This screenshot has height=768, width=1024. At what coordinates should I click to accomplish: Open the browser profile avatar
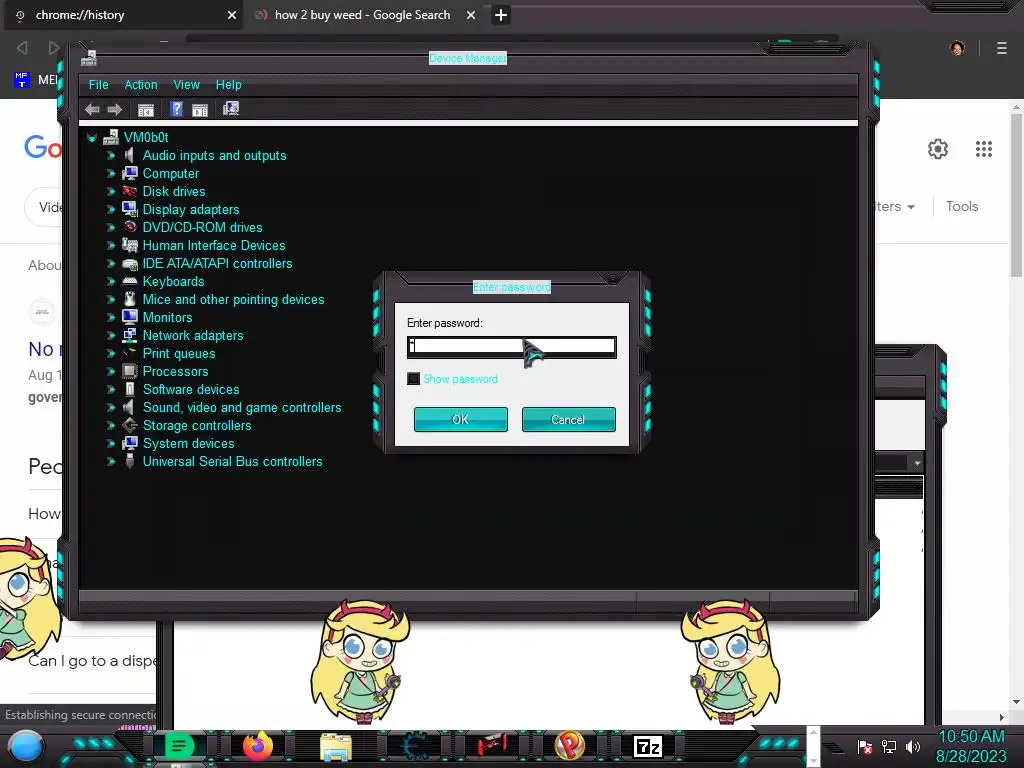coord(957,48)
